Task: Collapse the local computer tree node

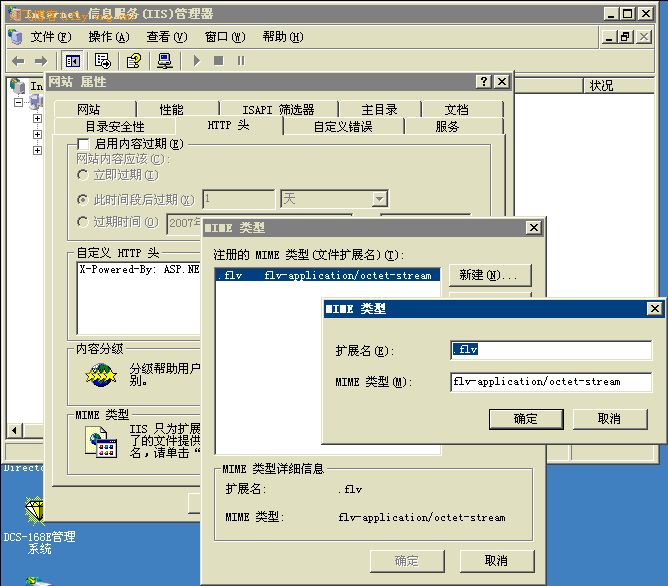Action: click(x=18, y=102)
